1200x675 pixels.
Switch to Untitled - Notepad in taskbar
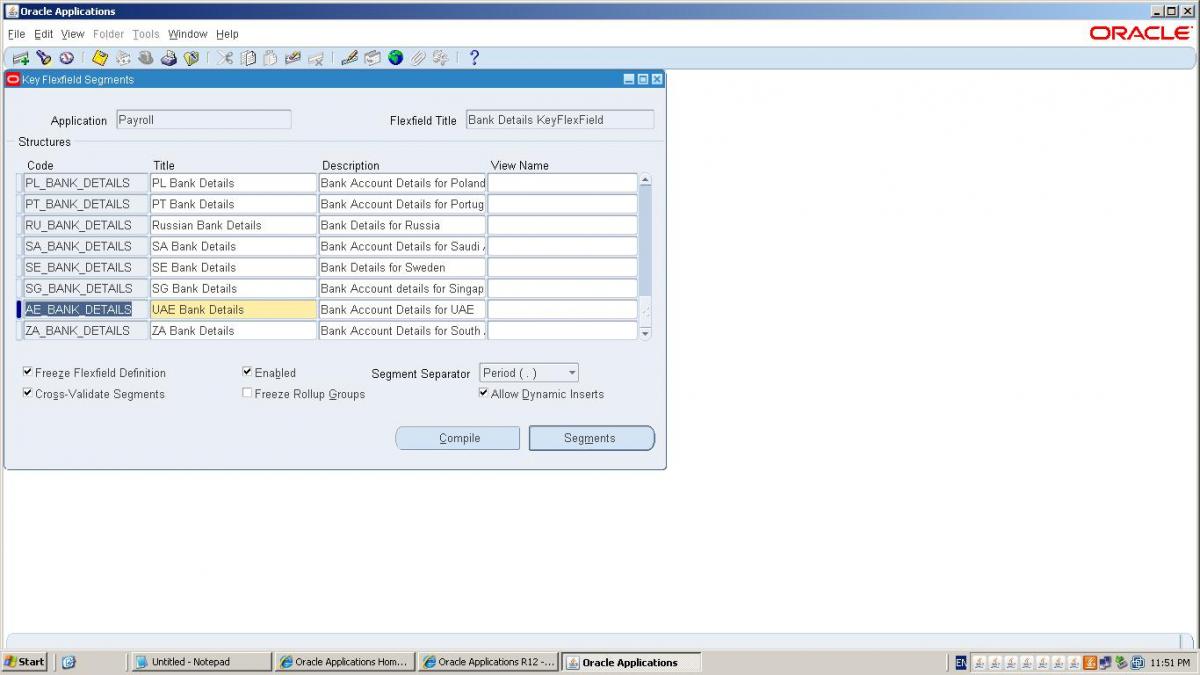[200, 662]
